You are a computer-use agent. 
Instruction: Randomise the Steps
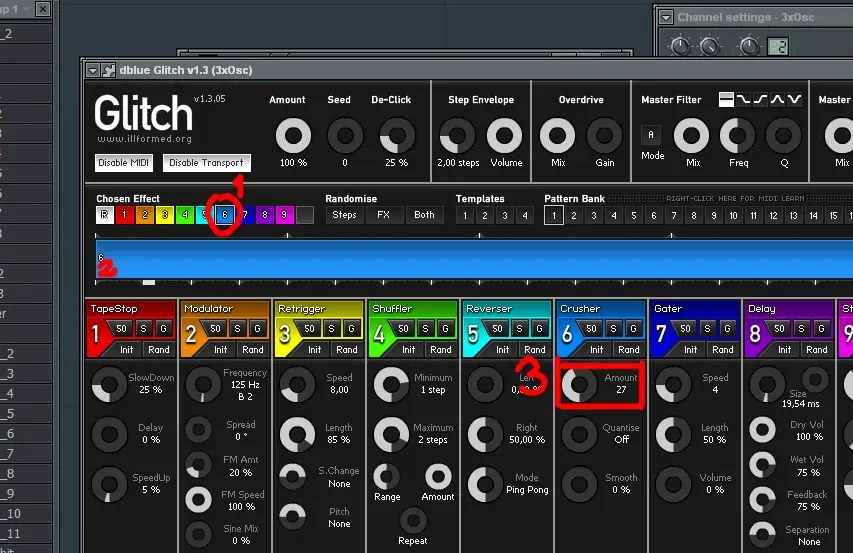pyautogui.click(x=344, y=215)
